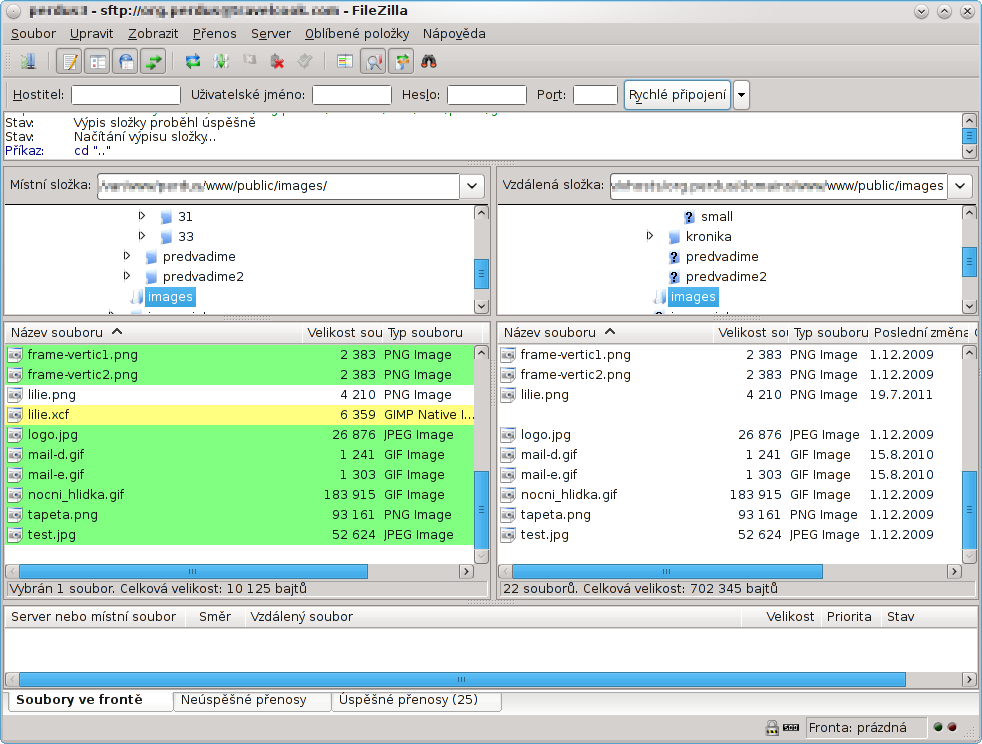Sort local files by Název souboru column
This screenshot has width=982, height=744.
(153, 333)
